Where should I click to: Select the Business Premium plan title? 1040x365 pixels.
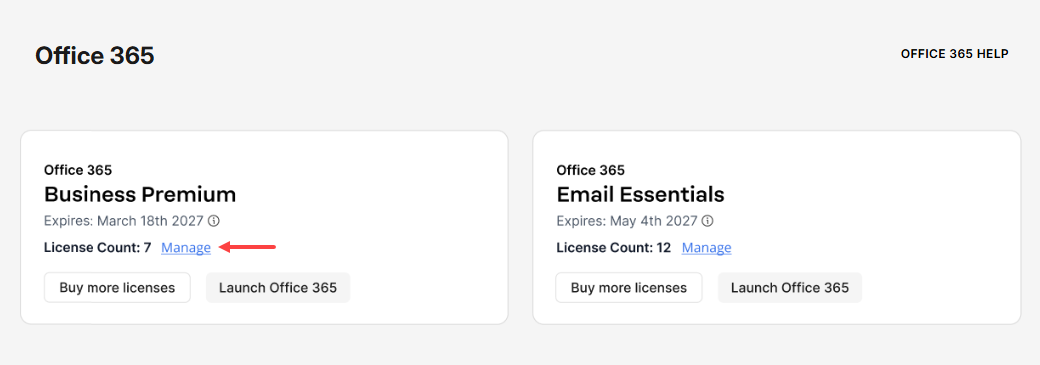[140, 194]
